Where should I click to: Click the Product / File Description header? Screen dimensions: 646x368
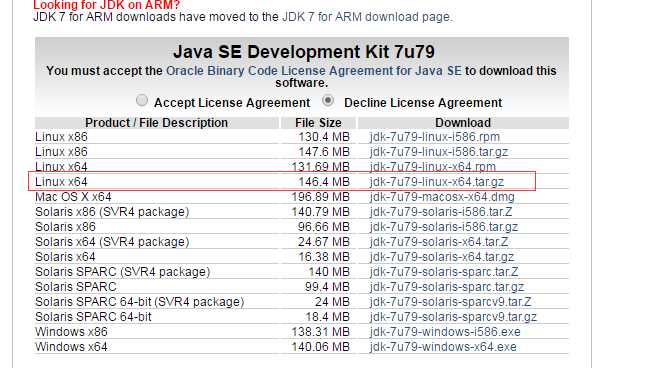coord(157,123)
